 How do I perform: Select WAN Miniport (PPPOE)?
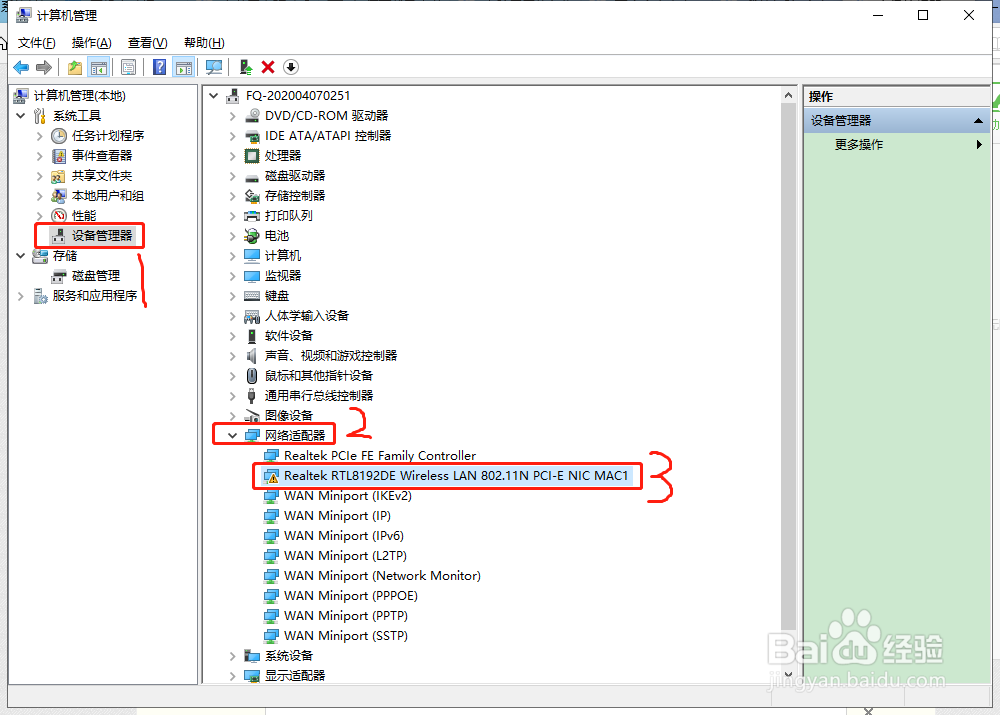pos(351,596)
